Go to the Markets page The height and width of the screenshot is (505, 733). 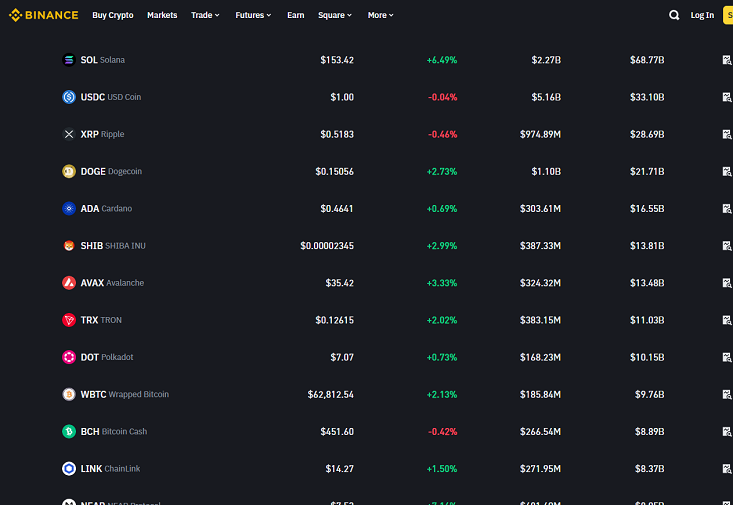point(162,15)
